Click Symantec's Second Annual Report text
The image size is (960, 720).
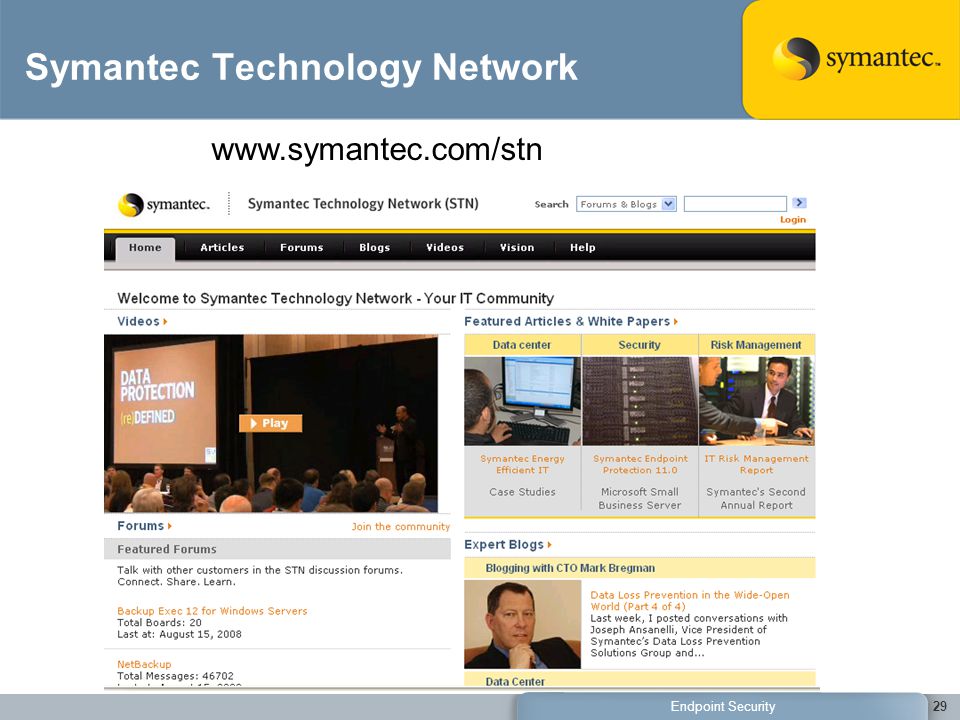[756, 498]
